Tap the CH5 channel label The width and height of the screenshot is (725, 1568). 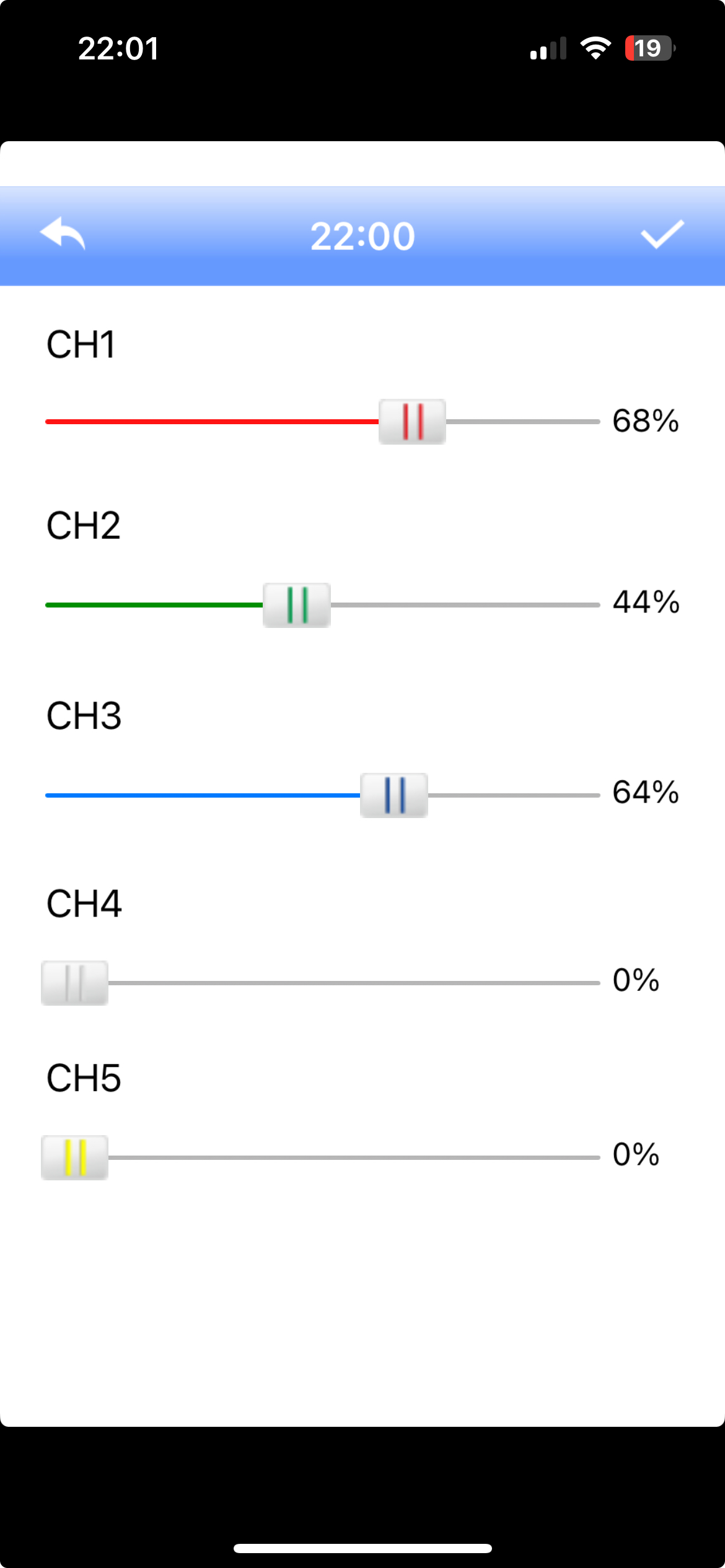click(84, 1078)
